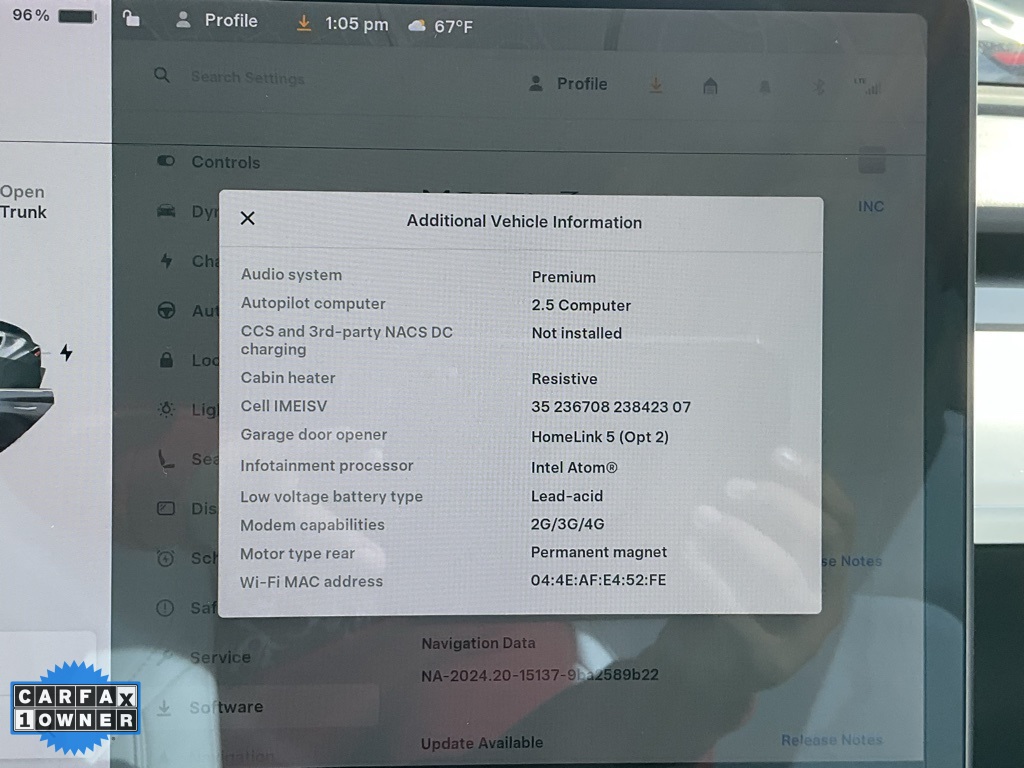Open Release Notes link next to Update Available
1024x768 pixels.
point(831,740)
